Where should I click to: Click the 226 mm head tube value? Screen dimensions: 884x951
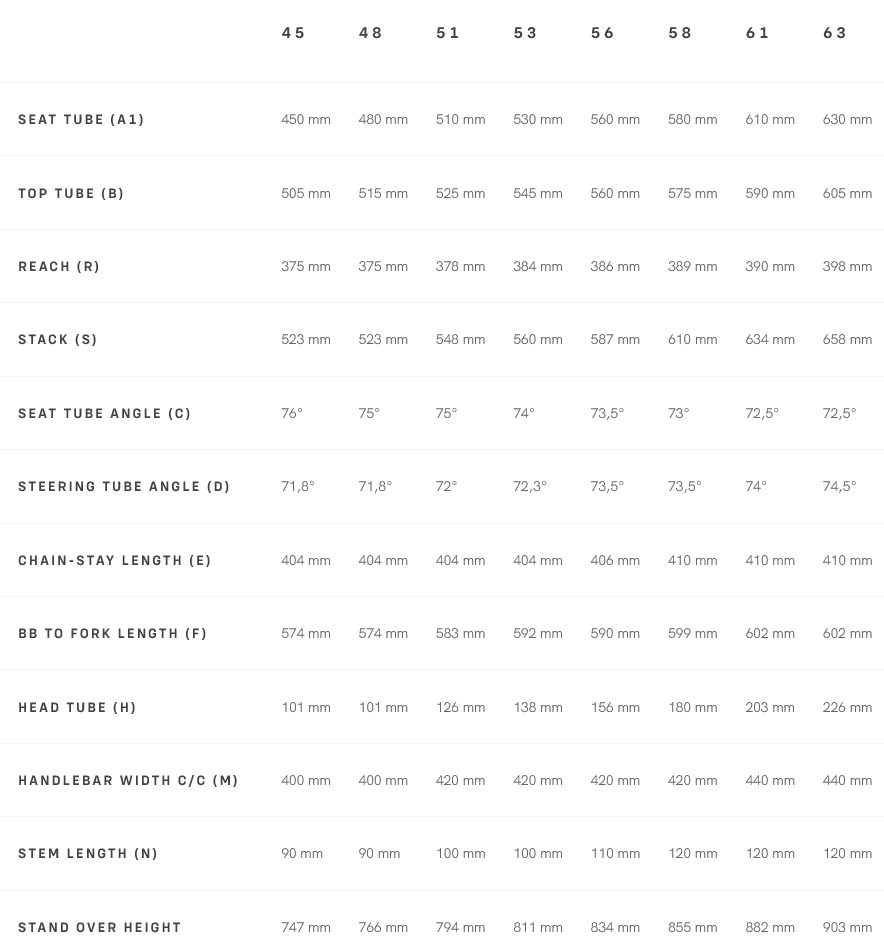coord(847,707)
